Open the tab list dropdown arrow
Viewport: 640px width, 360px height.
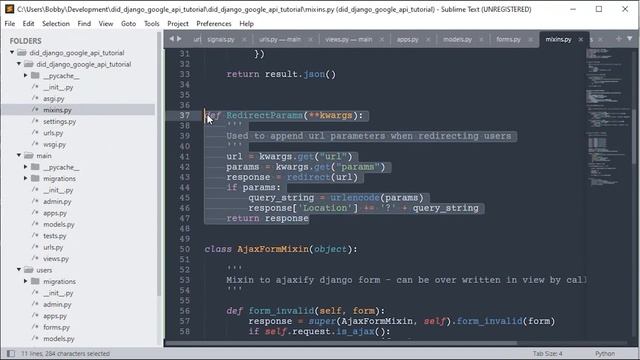(630, 38)
